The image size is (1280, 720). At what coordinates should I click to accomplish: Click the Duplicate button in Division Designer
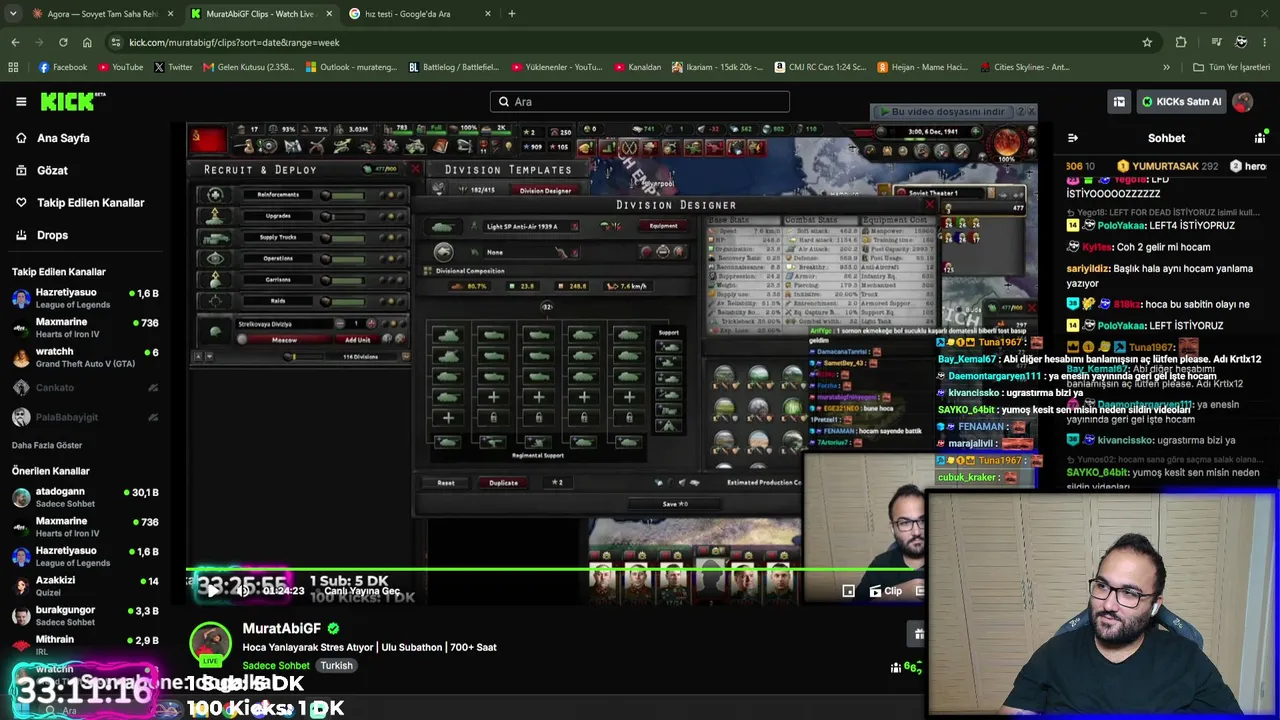point(503,483)
